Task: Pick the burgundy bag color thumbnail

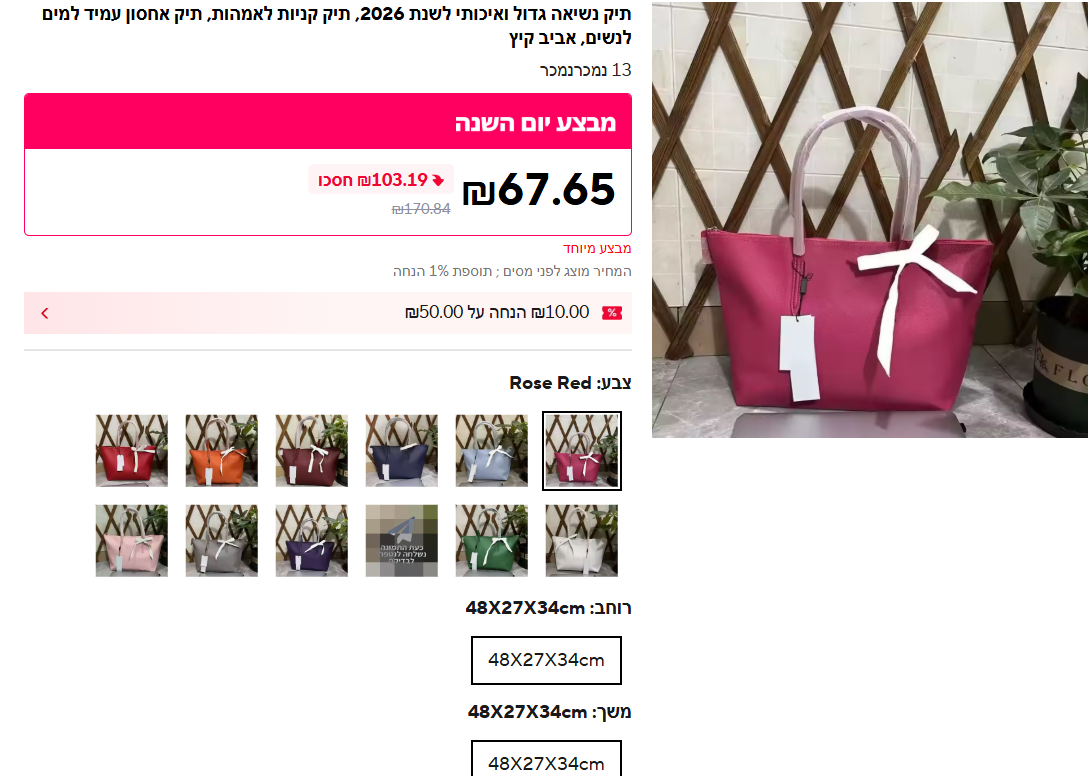Action: (x=311, y=451)
